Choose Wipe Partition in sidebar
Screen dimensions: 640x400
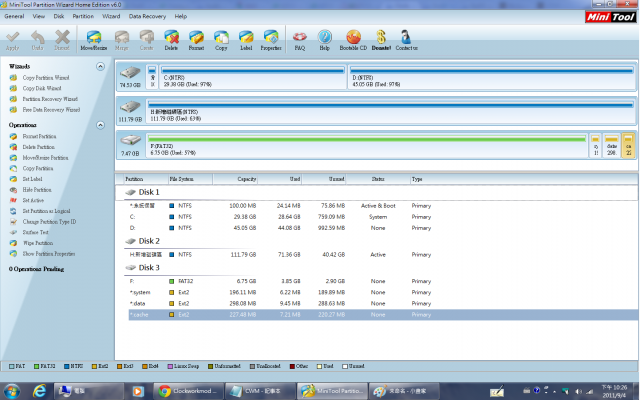[x=38, y=243]
